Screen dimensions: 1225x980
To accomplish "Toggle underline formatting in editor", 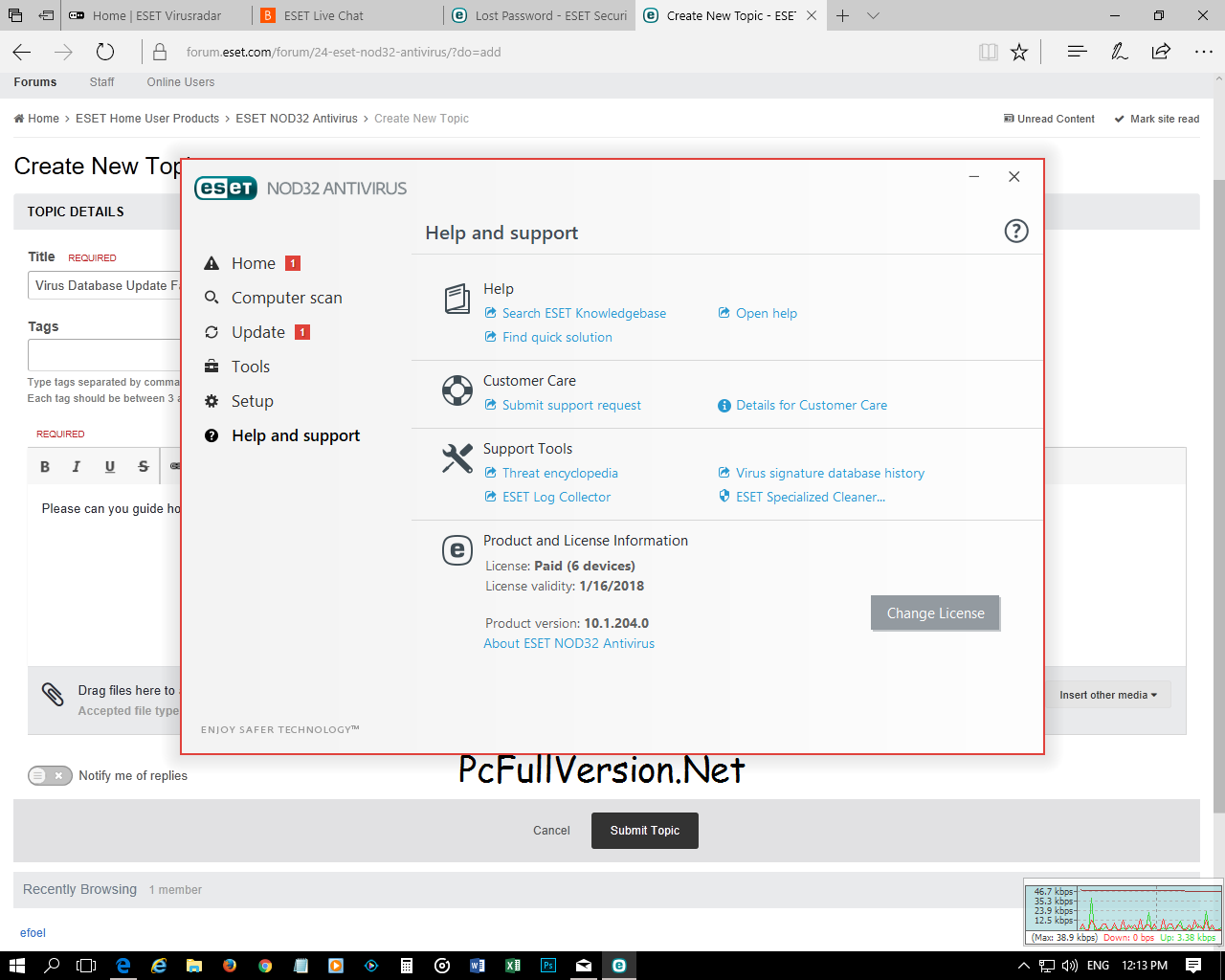I will (x=110, y=467).
